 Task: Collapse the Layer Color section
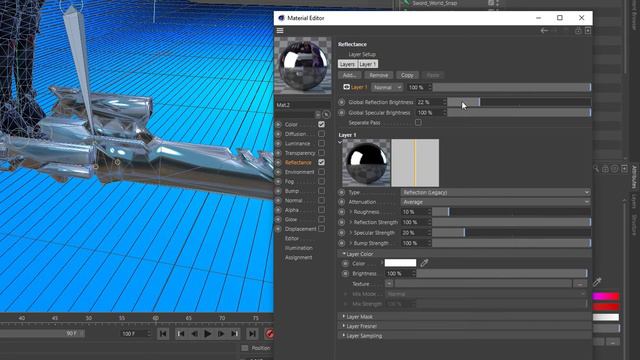click(x=344, y=254)
